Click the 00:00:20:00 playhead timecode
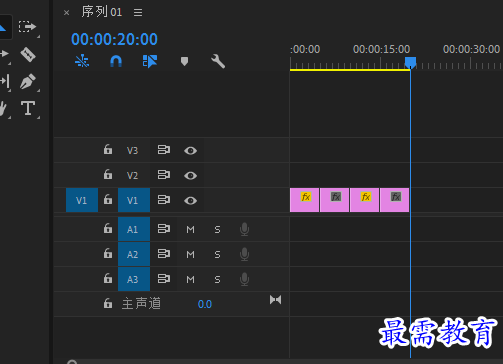503x364 pixels. 114,39
